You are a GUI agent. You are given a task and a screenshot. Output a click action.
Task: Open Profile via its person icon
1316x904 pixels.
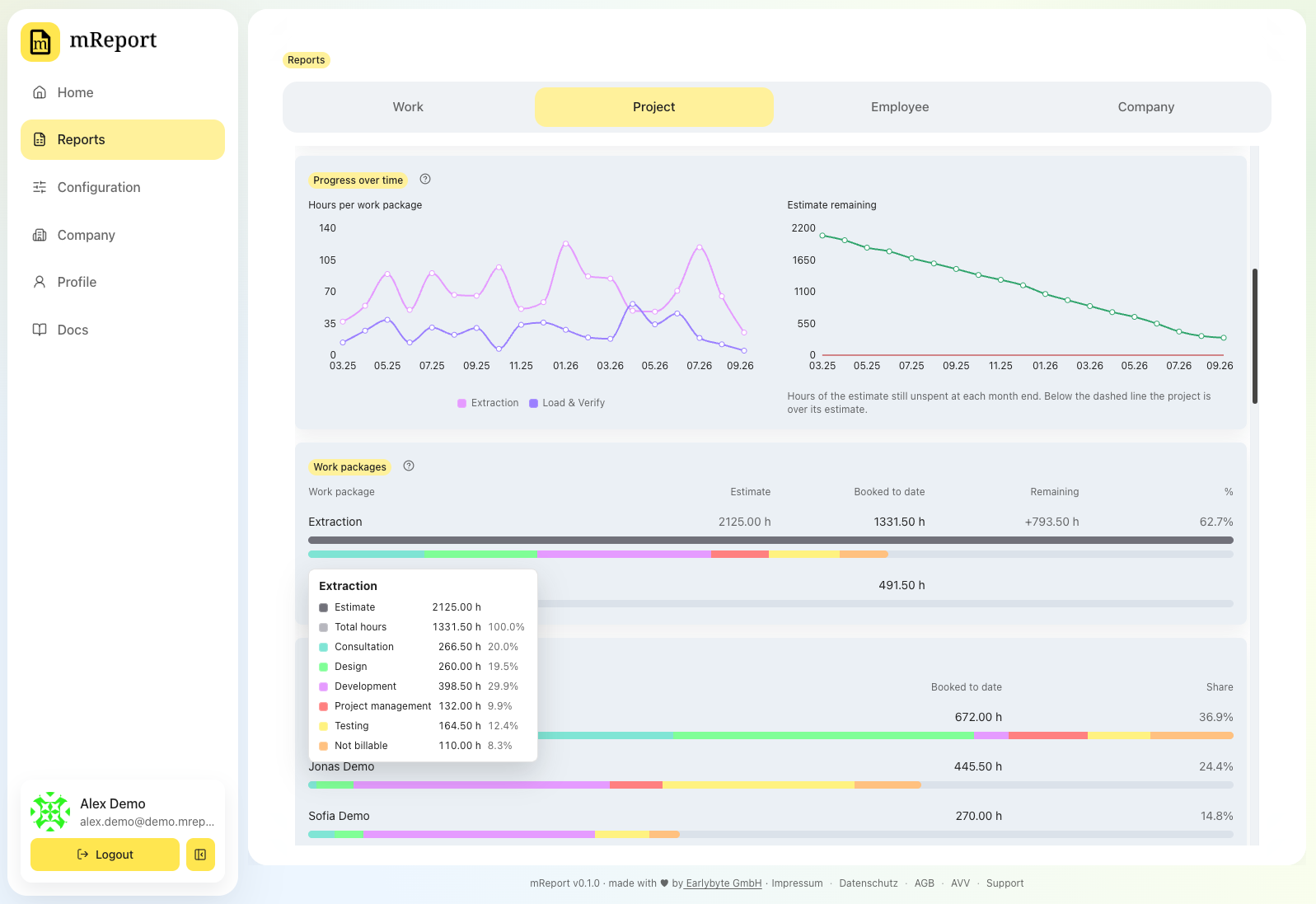[x=40, y=282]
